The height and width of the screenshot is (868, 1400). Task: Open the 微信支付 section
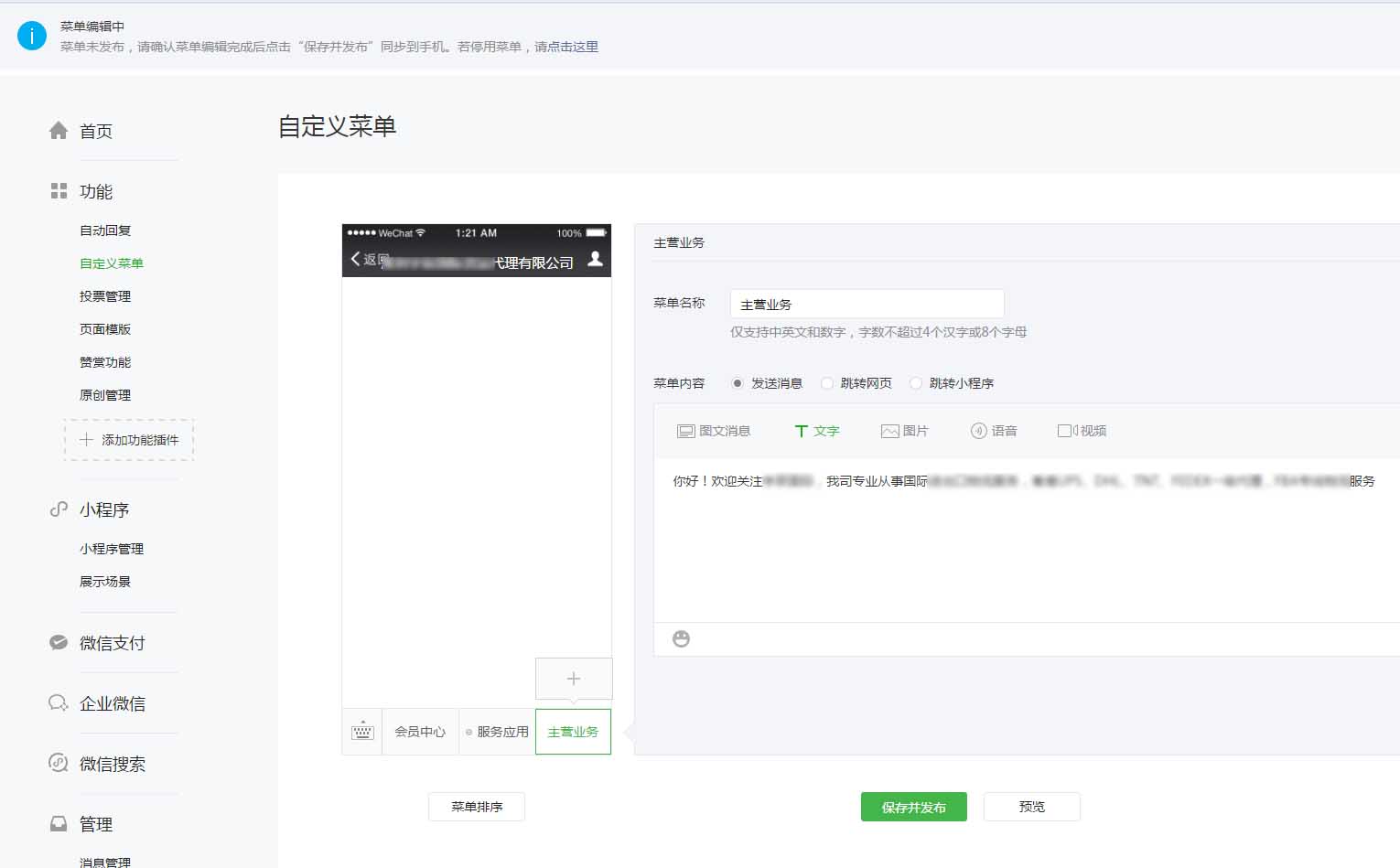(x=112, y=643)
